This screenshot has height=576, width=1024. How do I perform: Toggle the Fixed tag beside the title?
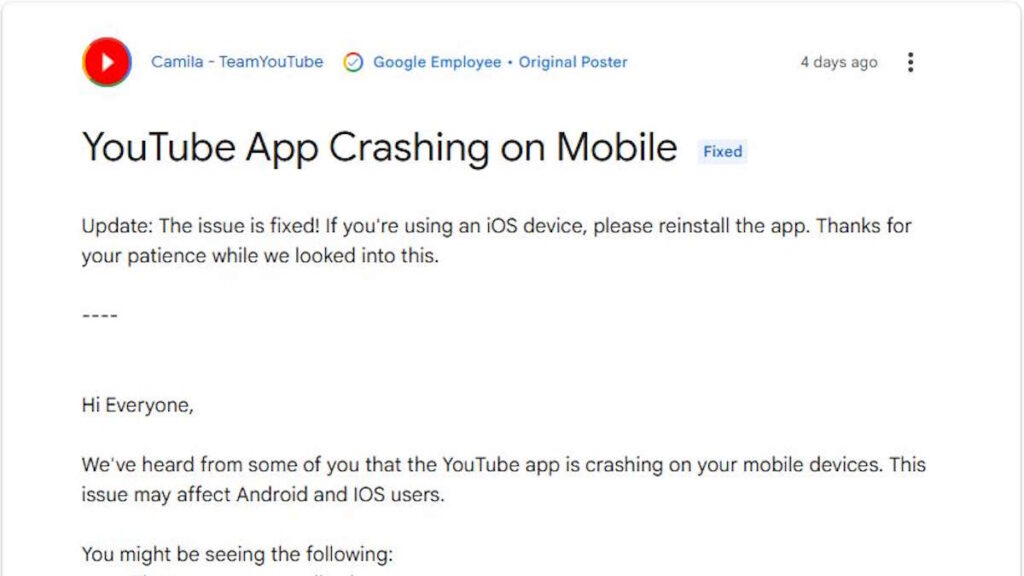click(722, 151)
